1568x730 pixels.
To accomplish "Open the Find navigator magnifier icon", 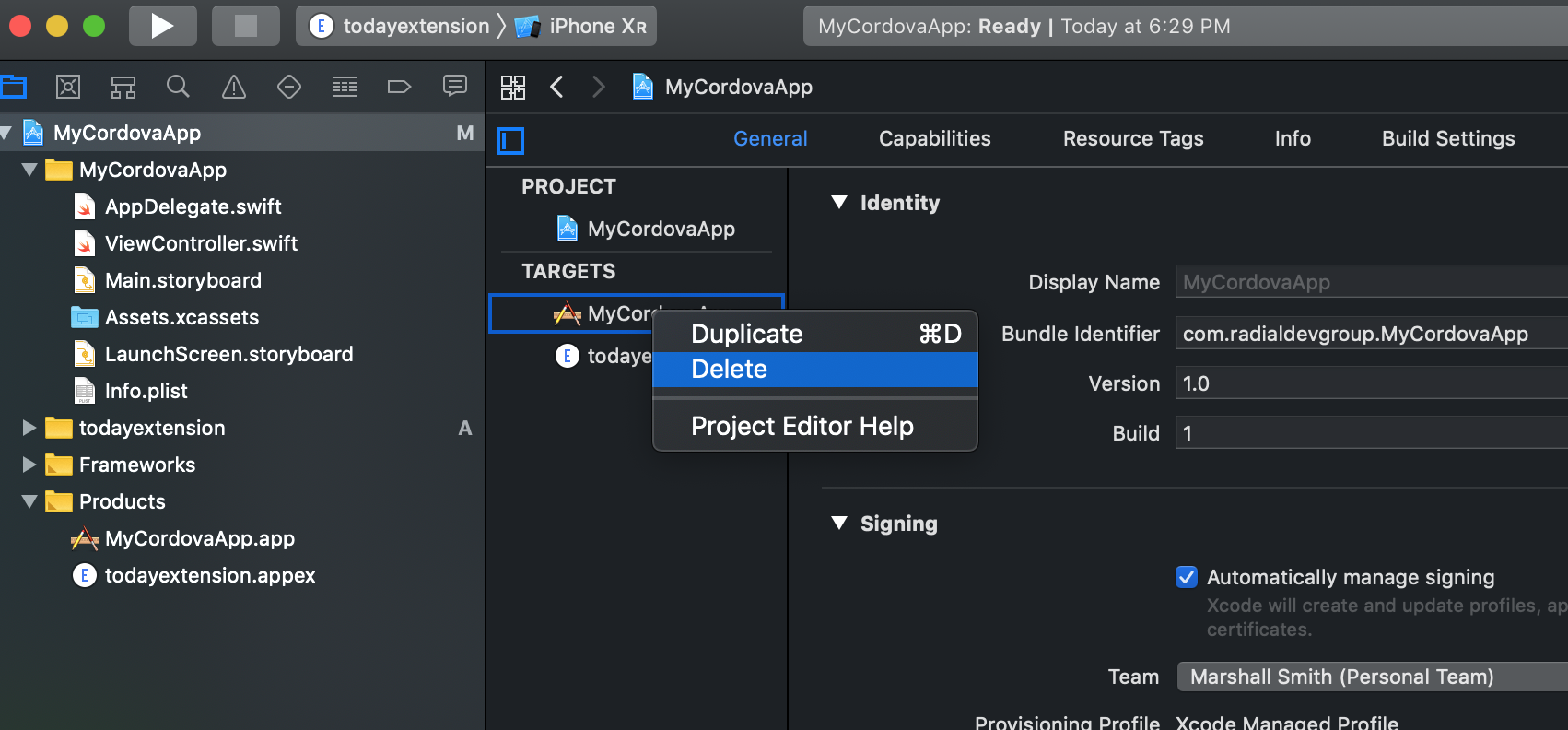I will (x=178, y=87).
